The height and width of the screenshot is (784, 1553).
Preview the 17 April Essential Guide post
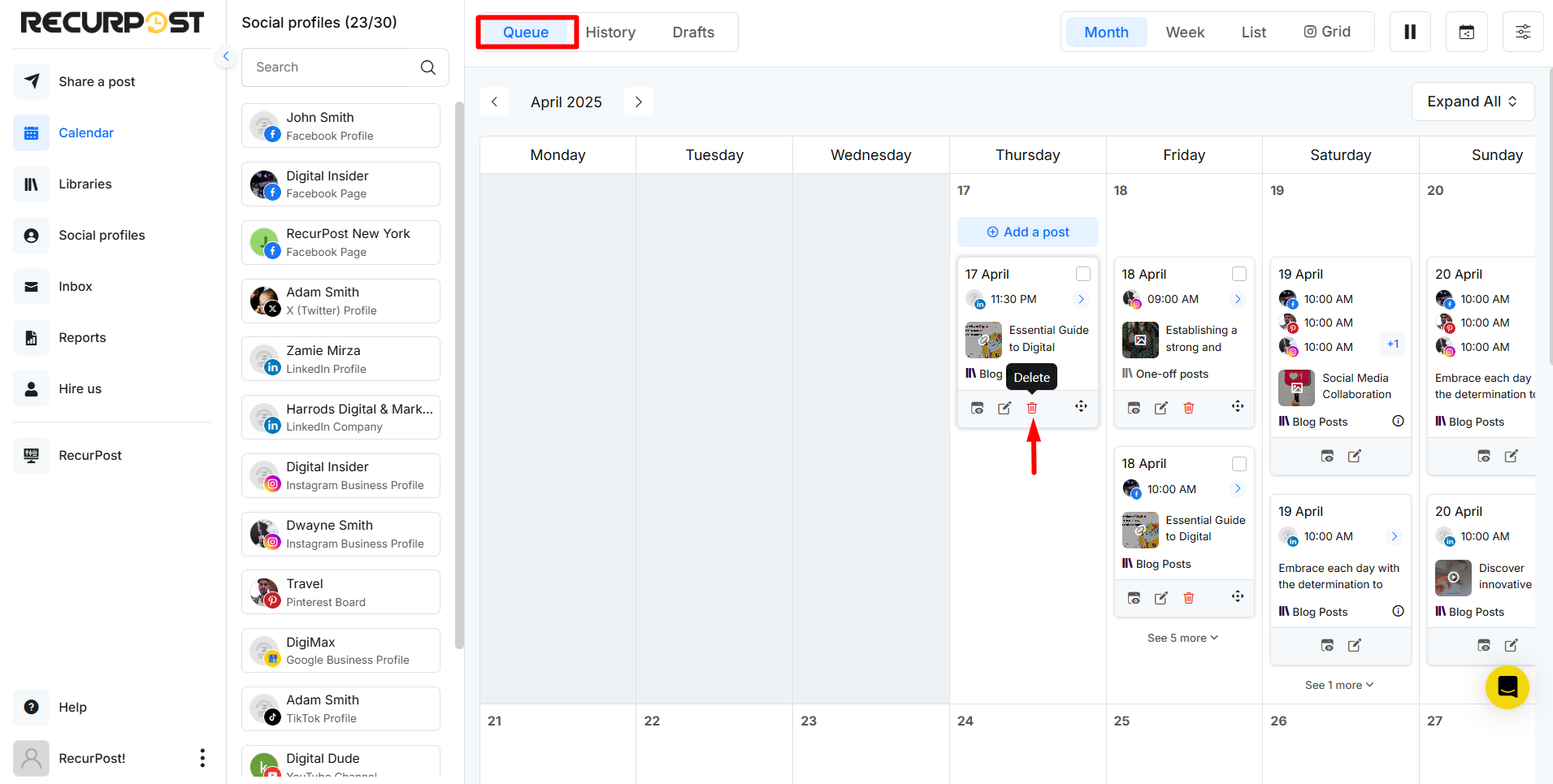point(978,408)
